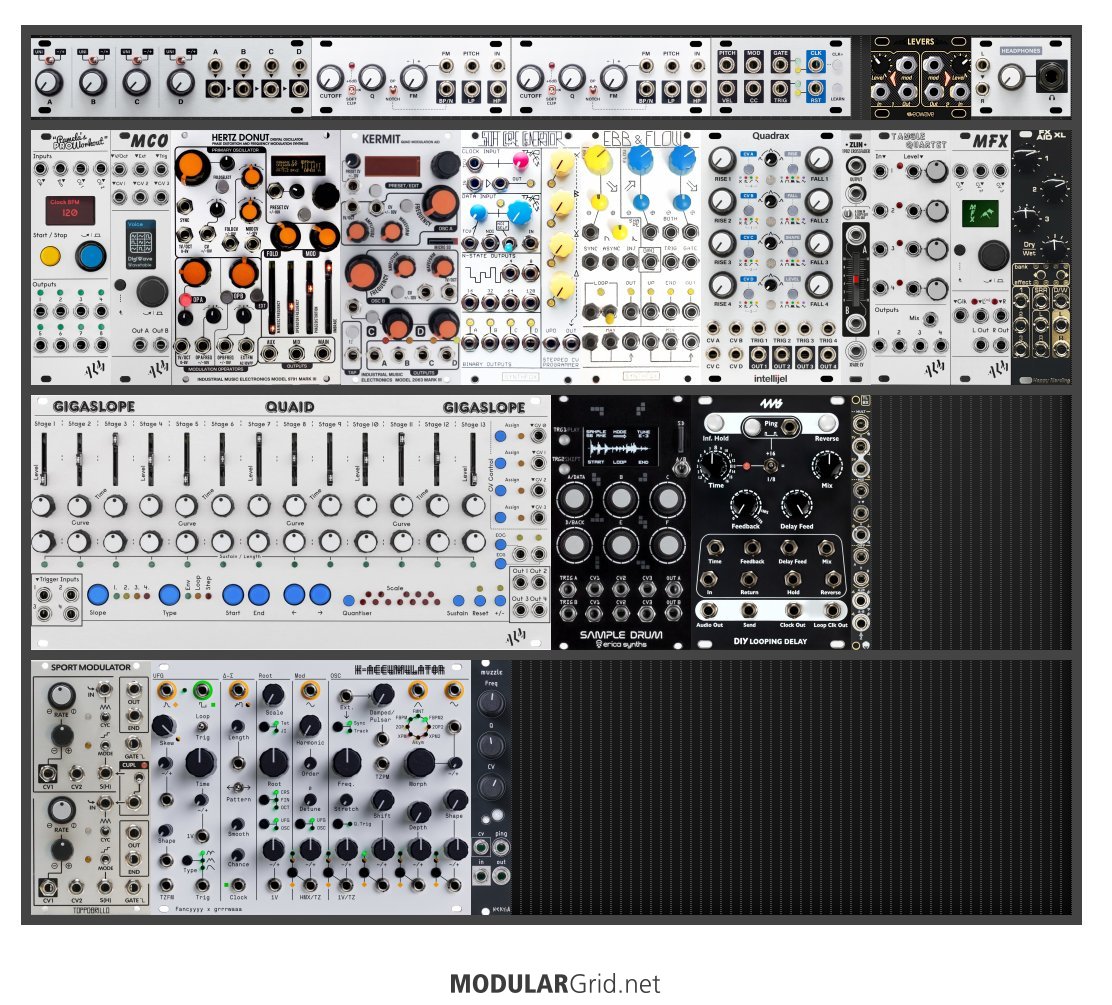
Task: Click Sample Drum waveform display
Action: pos(619,446)
